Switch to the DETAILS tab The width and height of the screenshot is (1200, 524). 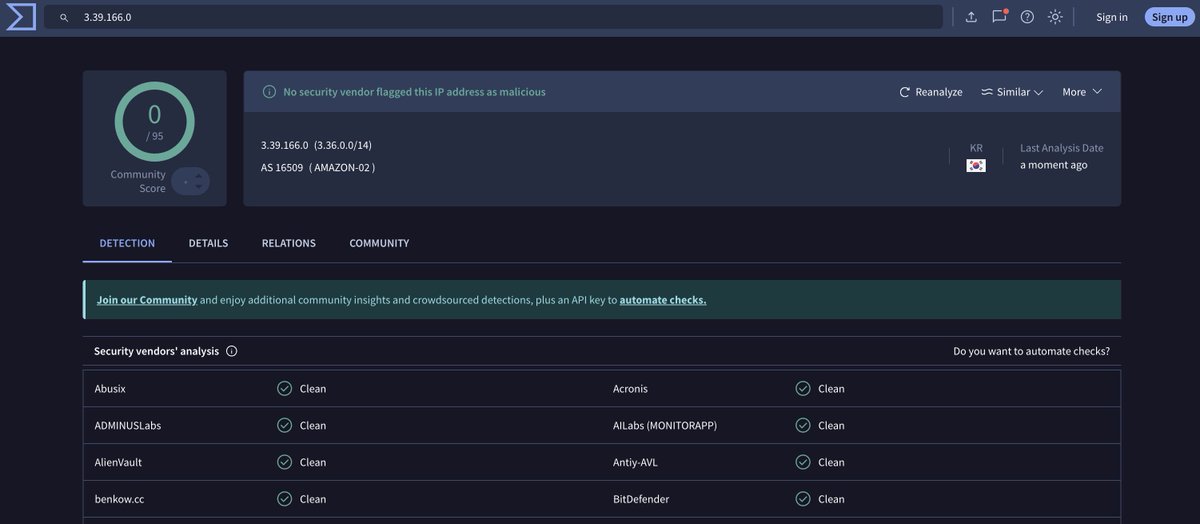[x=208, y=243]
